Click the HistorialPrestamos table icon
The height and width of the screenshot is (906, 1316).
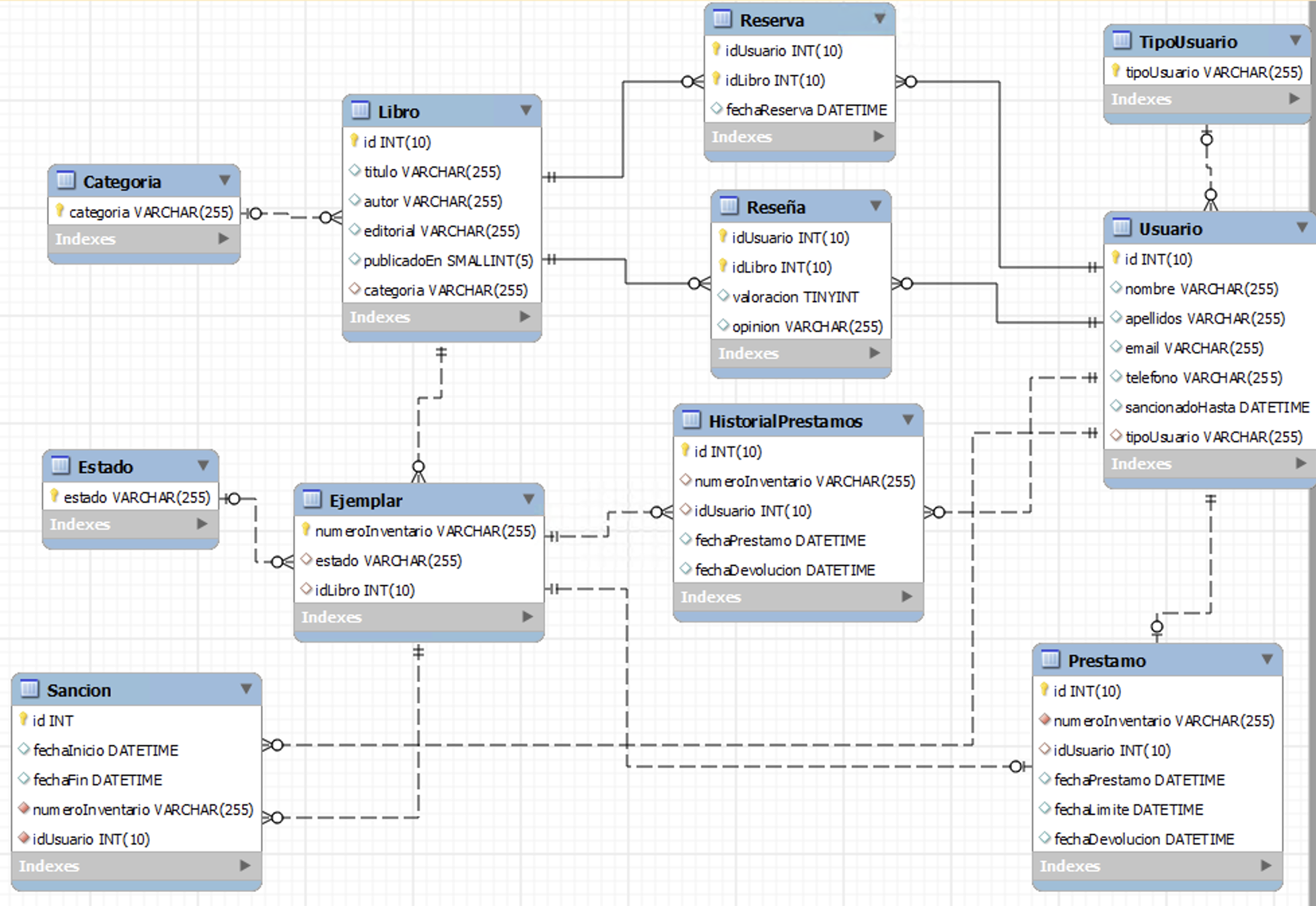coord(692,420)
